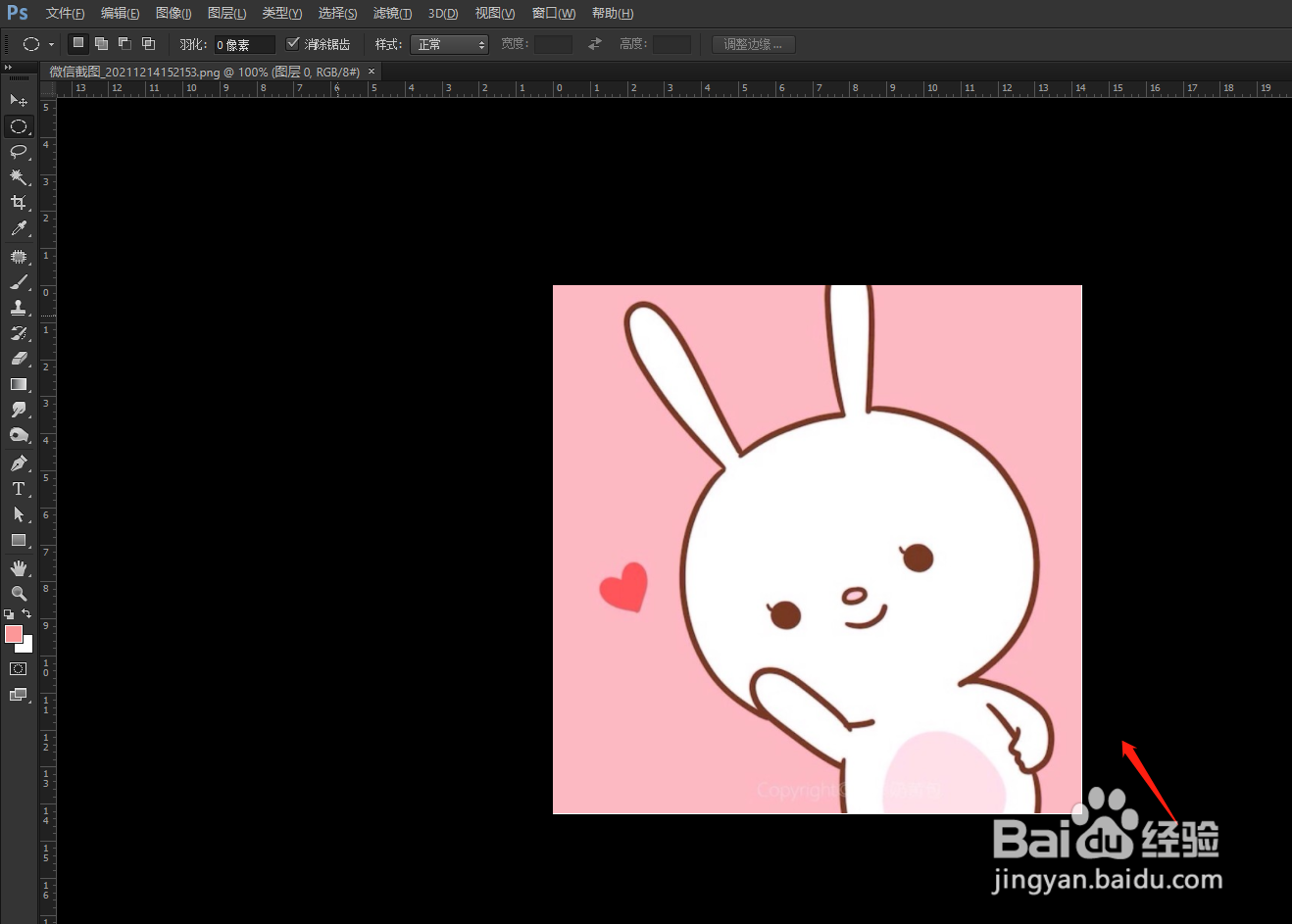The height and width of the screenshot is (924, 1292).
Task: Swap width and height values
Action: coord(594,44)
